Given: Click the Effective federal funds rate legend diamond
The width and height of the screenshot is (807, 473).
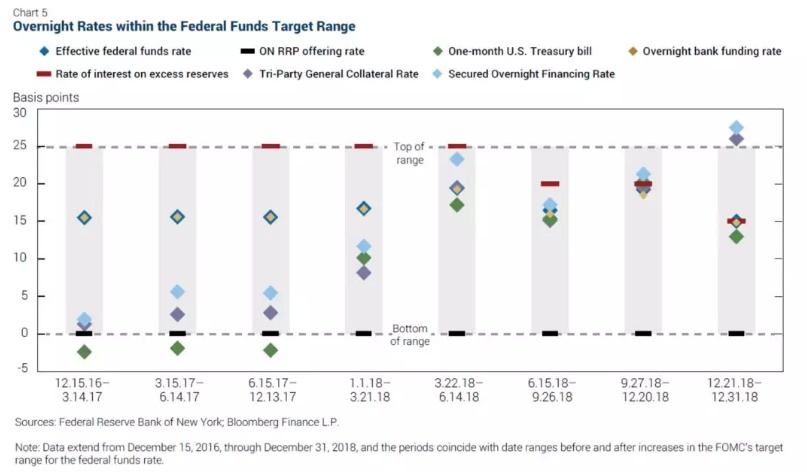Looking at the screenshot, I should point(44,50).
